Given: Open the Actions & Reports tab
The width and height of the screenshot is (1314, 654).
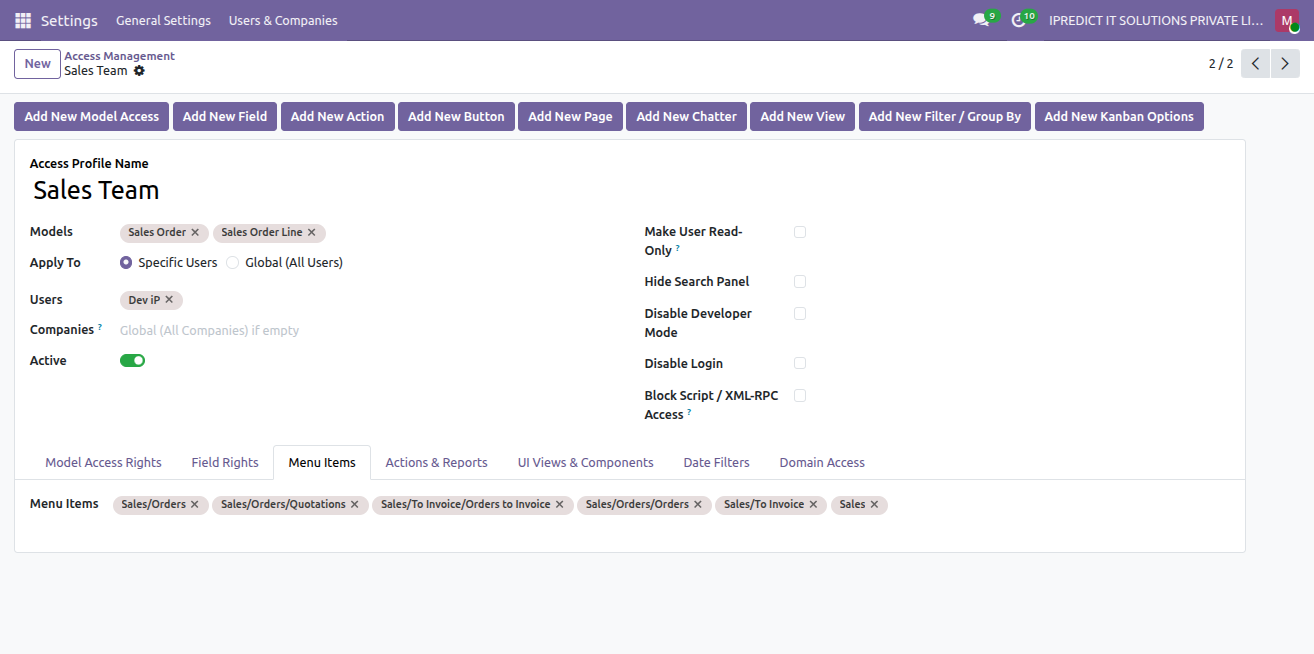Looking at the screenshot, I should coord(436,463).
